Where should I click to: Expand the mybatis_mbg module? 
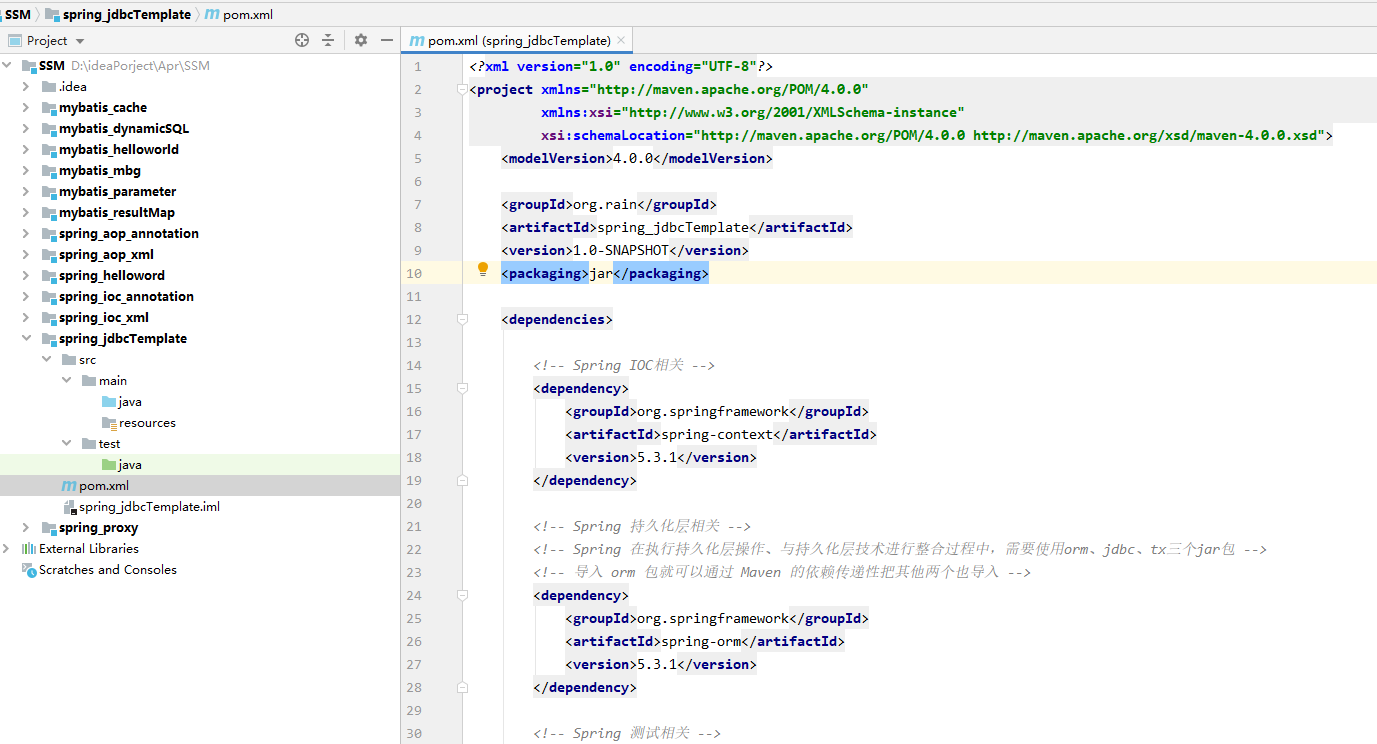[x=27, y=171]
